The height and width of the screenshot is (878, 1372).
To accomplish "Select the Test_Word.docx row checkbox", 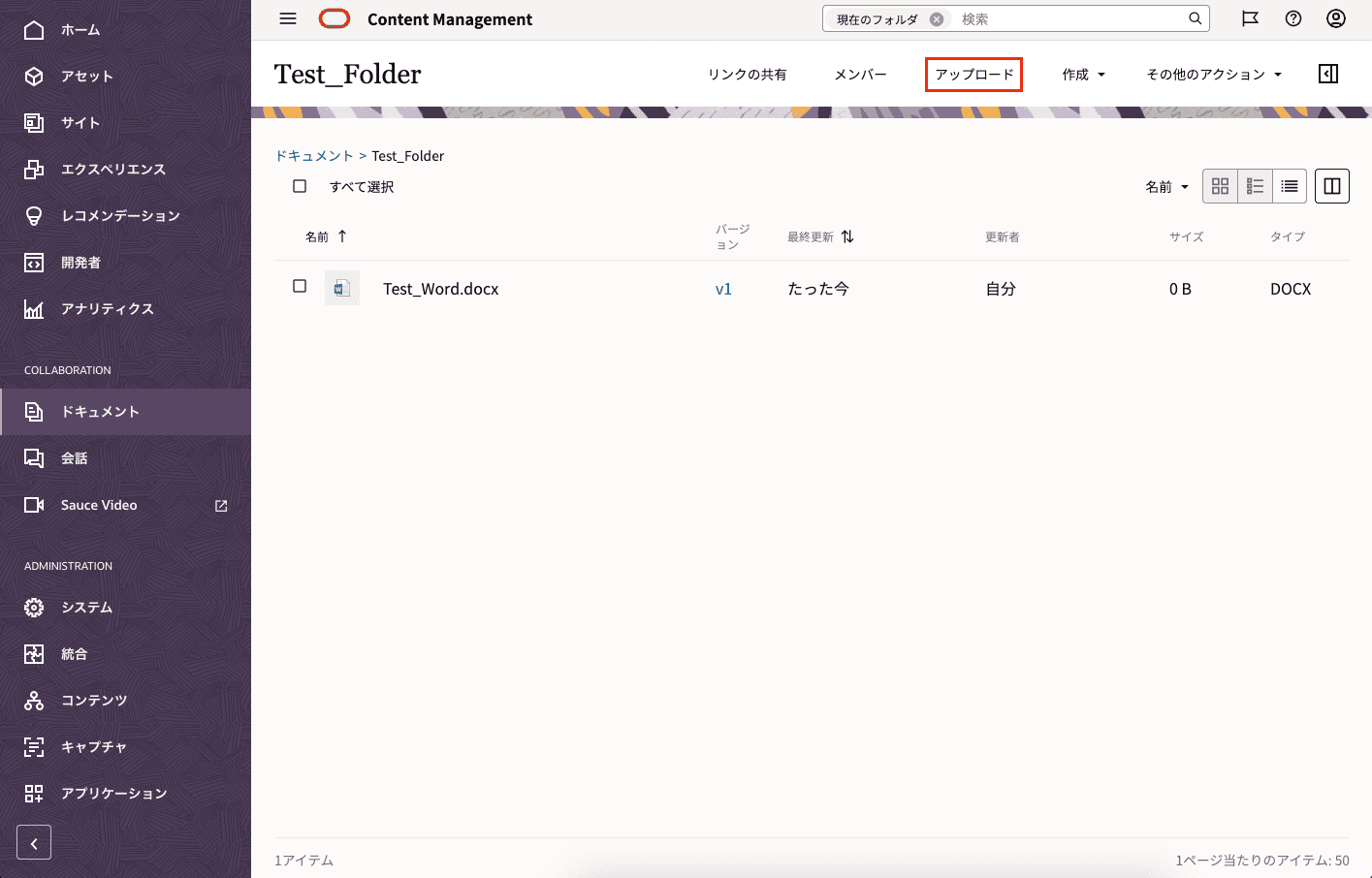I will coord(300,287).
